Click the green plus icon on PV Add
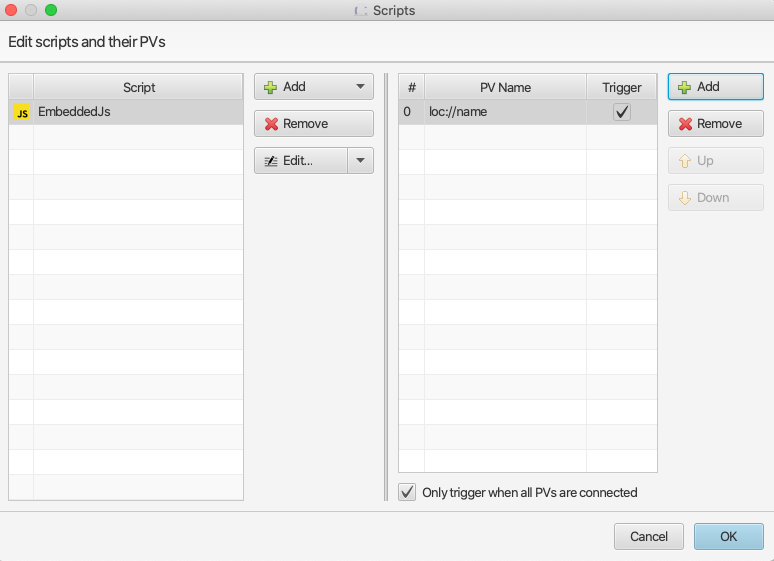The height and width of the screenshot is (561, 774). point(684,87)
